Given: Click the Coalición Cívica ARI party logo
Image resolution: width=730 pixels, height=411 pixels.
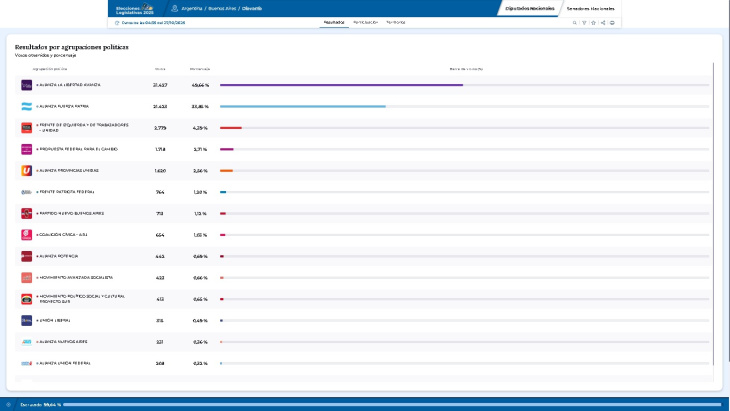Looking at the screenshot, I should [x=27, y=235].
